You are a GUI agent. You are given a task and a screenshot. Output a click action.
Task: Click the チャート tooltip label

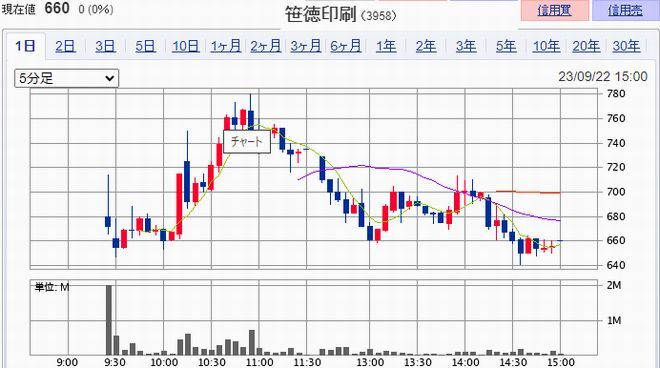(247, 141)
